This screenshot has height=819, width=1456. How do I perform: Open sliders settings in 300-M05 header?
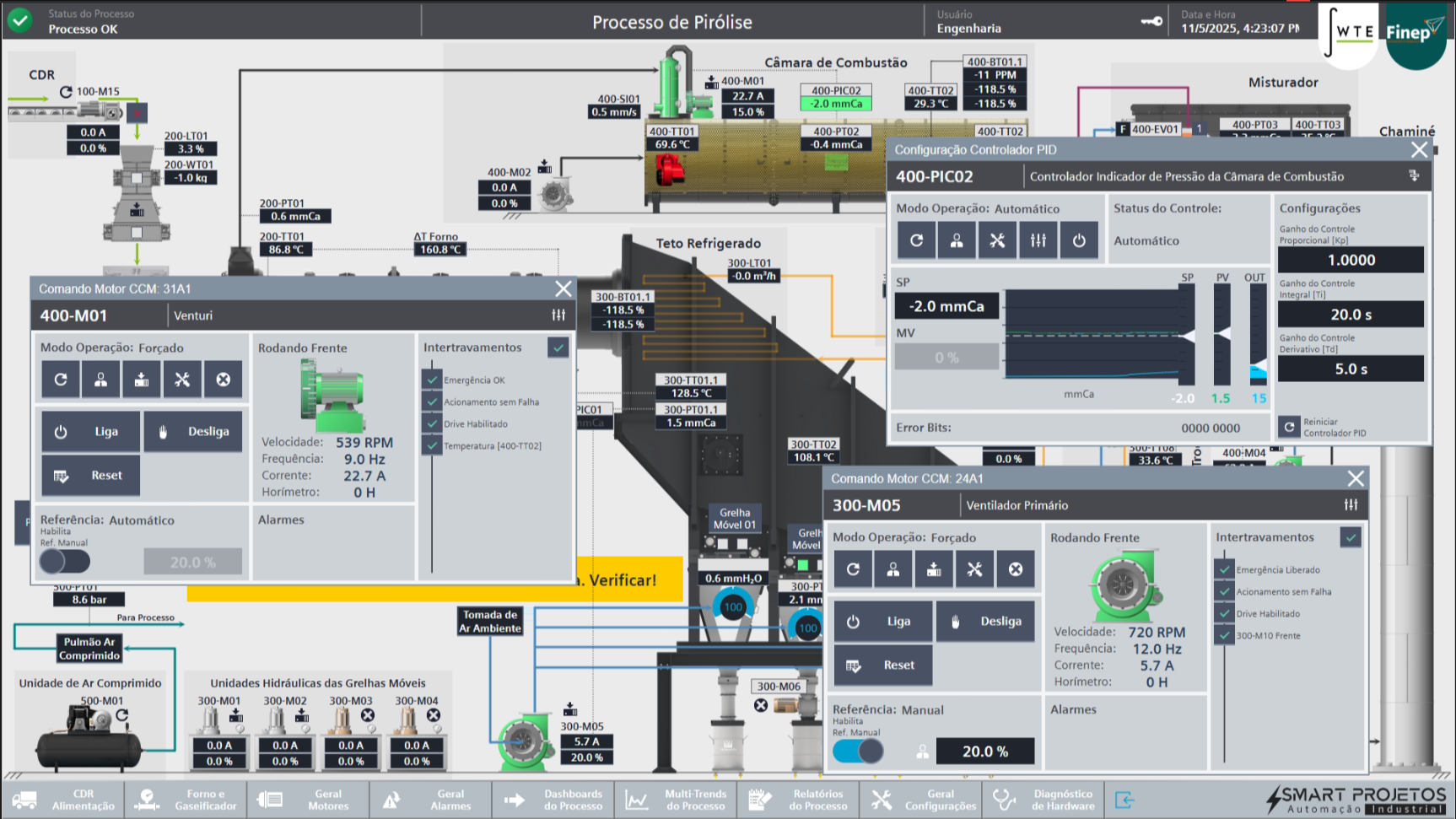click(x=1351, y=504)
